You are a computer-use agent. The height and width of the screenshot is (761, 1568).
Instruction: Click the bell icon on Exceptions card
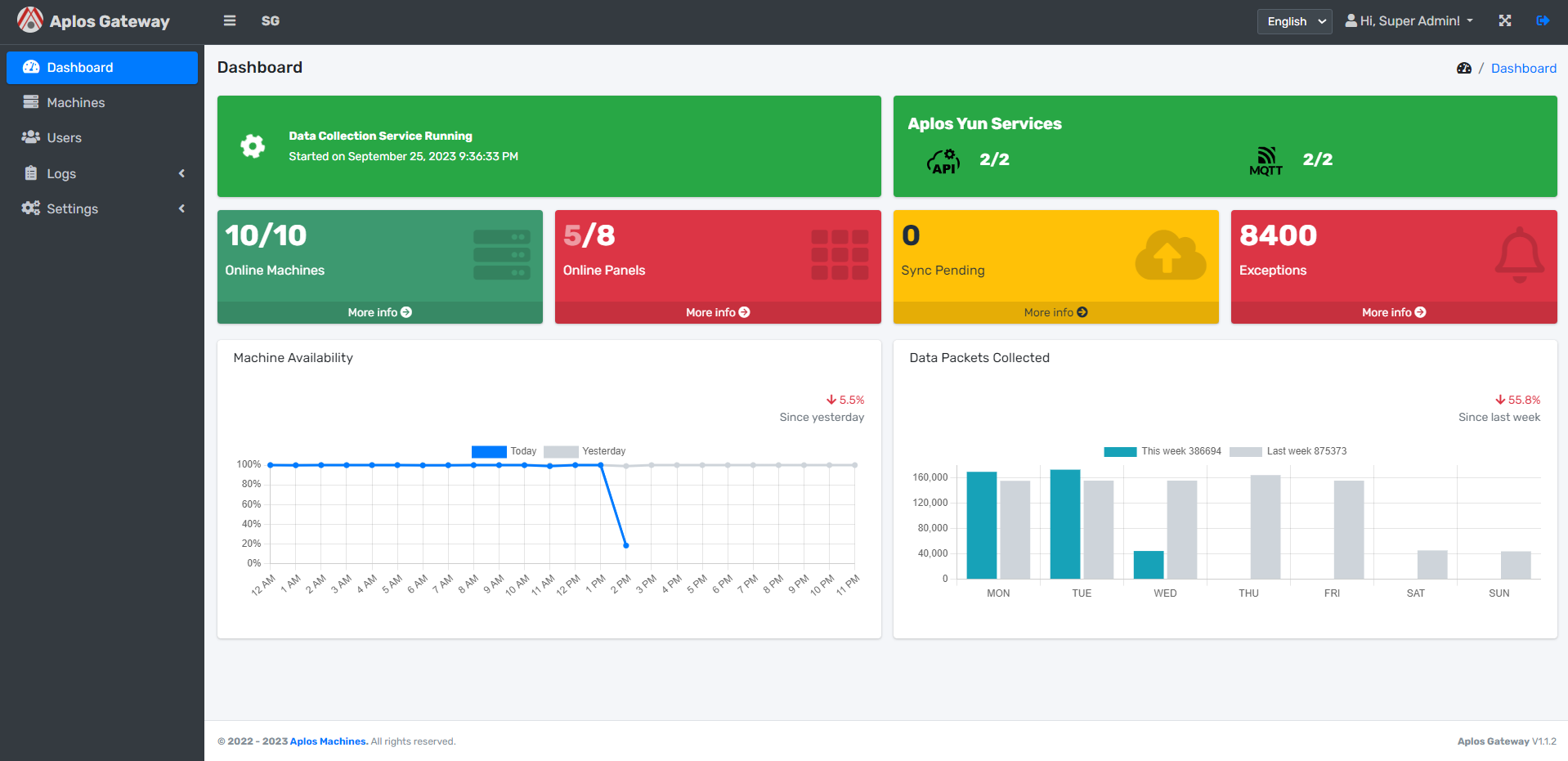tap(1519, 254)
